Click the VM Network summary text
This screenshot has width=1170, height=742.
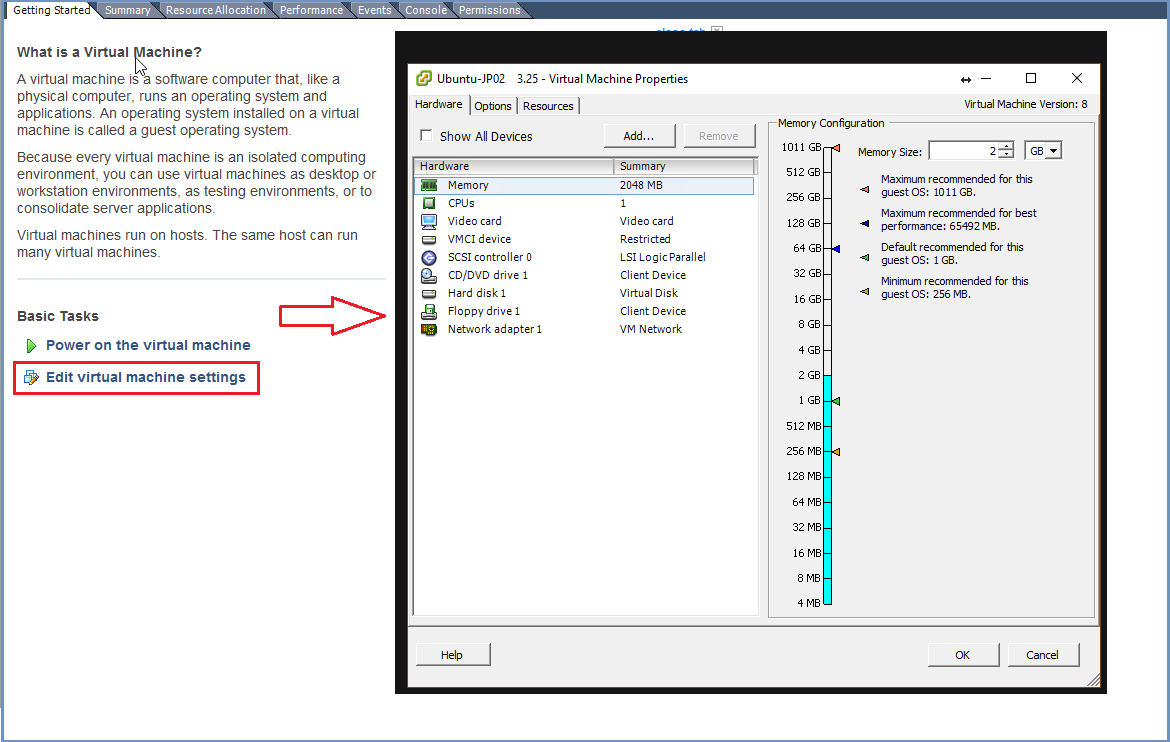(651, 329)
